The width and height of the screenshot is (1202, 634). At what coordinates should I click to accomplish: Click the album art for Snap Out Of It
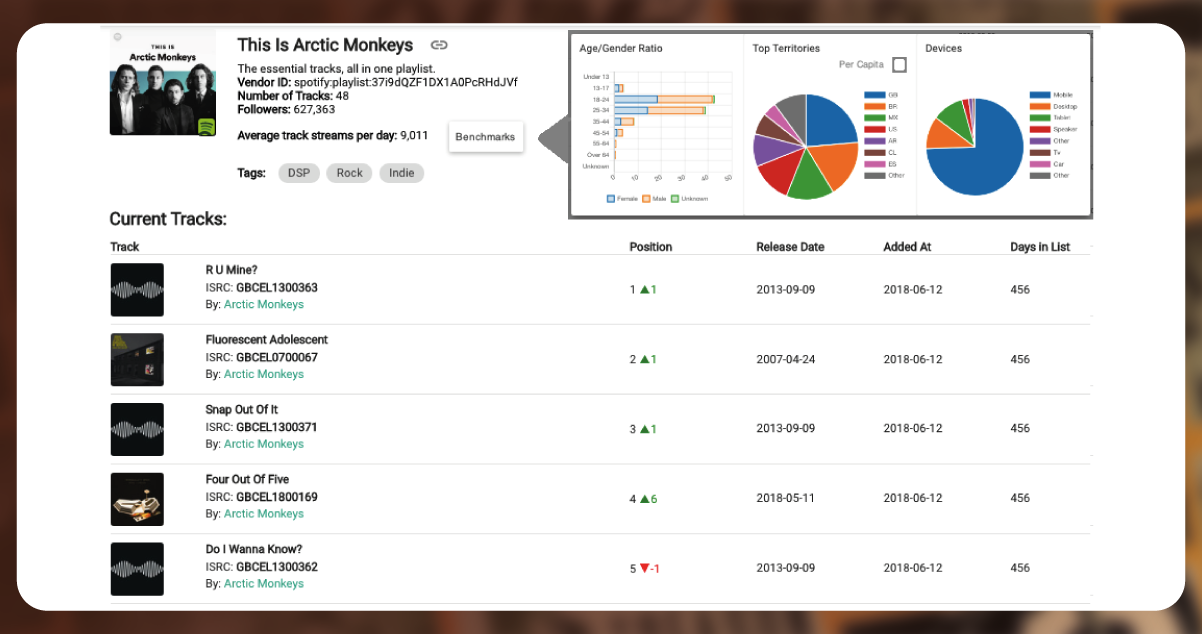[x=137, y=429]
